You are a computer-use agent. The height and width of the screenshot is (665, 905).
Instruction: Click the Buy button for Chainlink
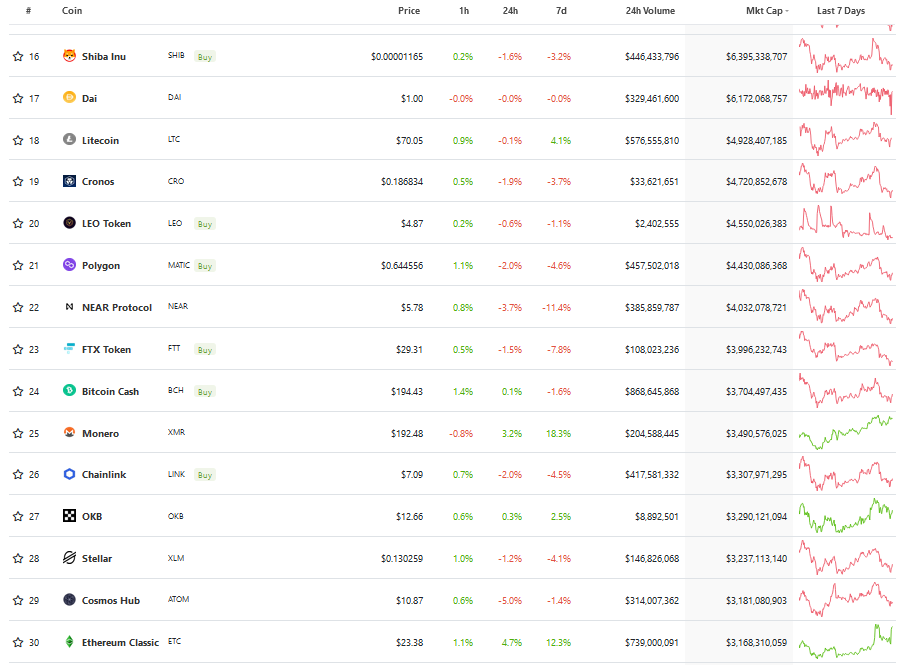205,475
